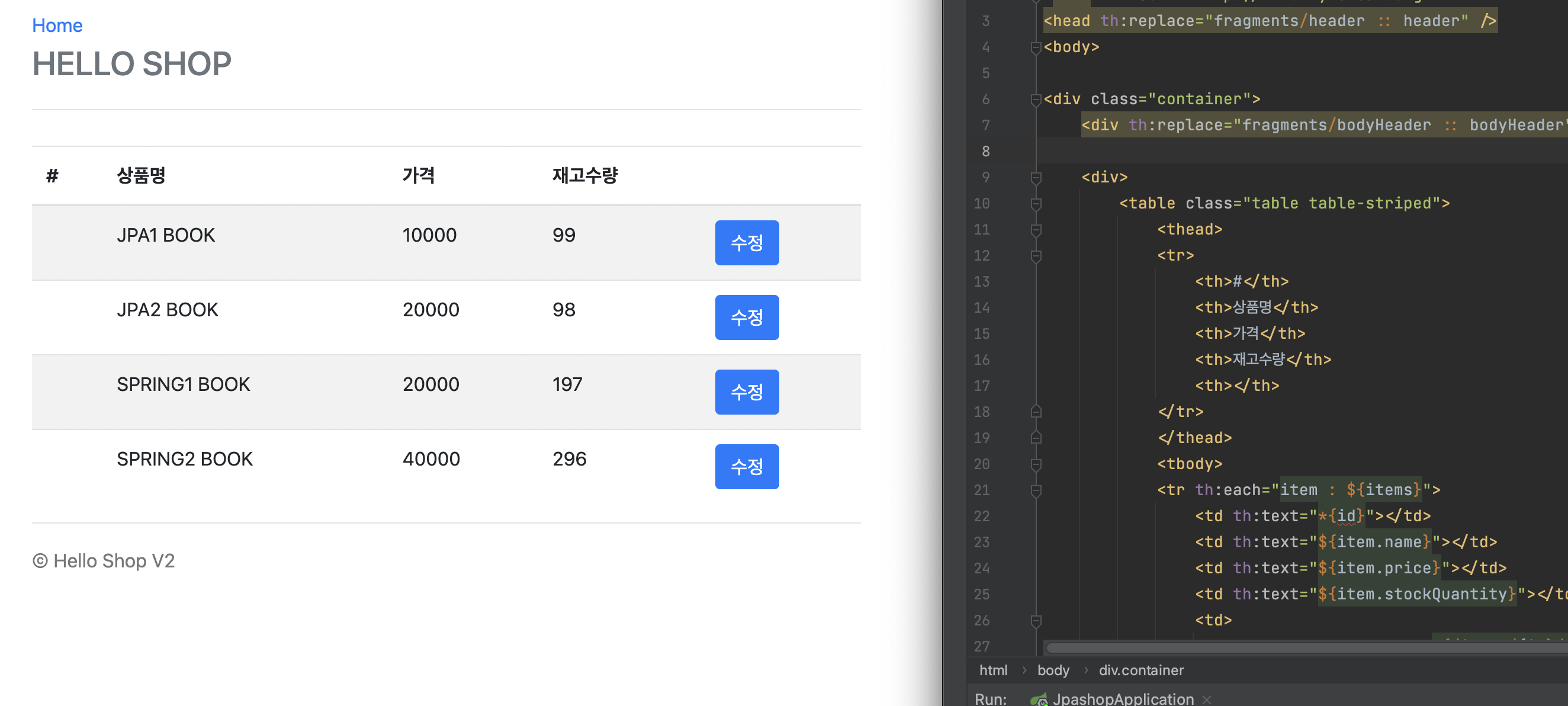
Task: Select the JpashopApplication run tab
Action: pos(1123,699)
